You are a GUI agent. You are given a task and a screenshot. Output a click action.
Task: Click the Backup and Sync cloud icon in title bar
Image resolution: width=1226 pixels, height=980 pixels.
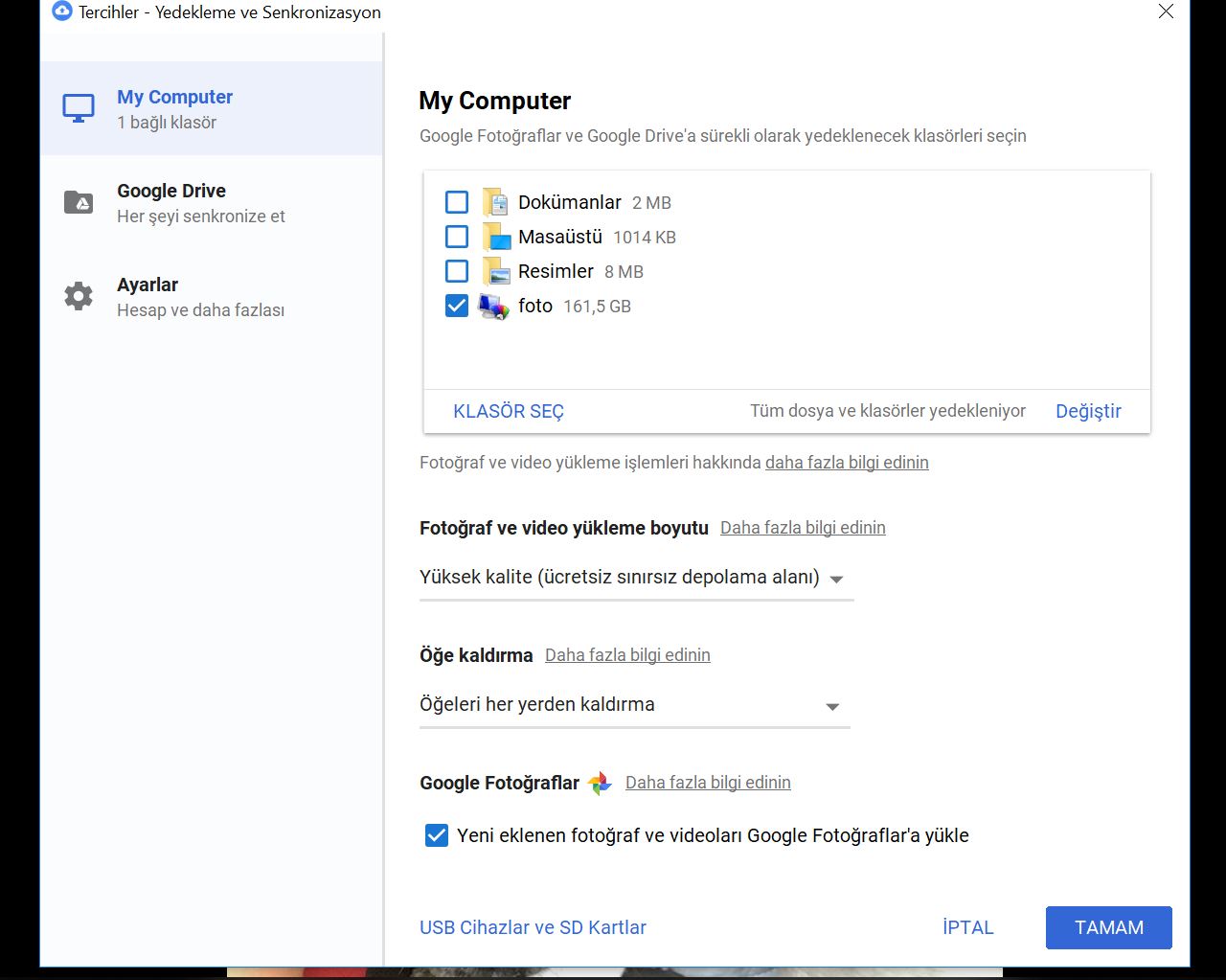(x=62, y=11)
